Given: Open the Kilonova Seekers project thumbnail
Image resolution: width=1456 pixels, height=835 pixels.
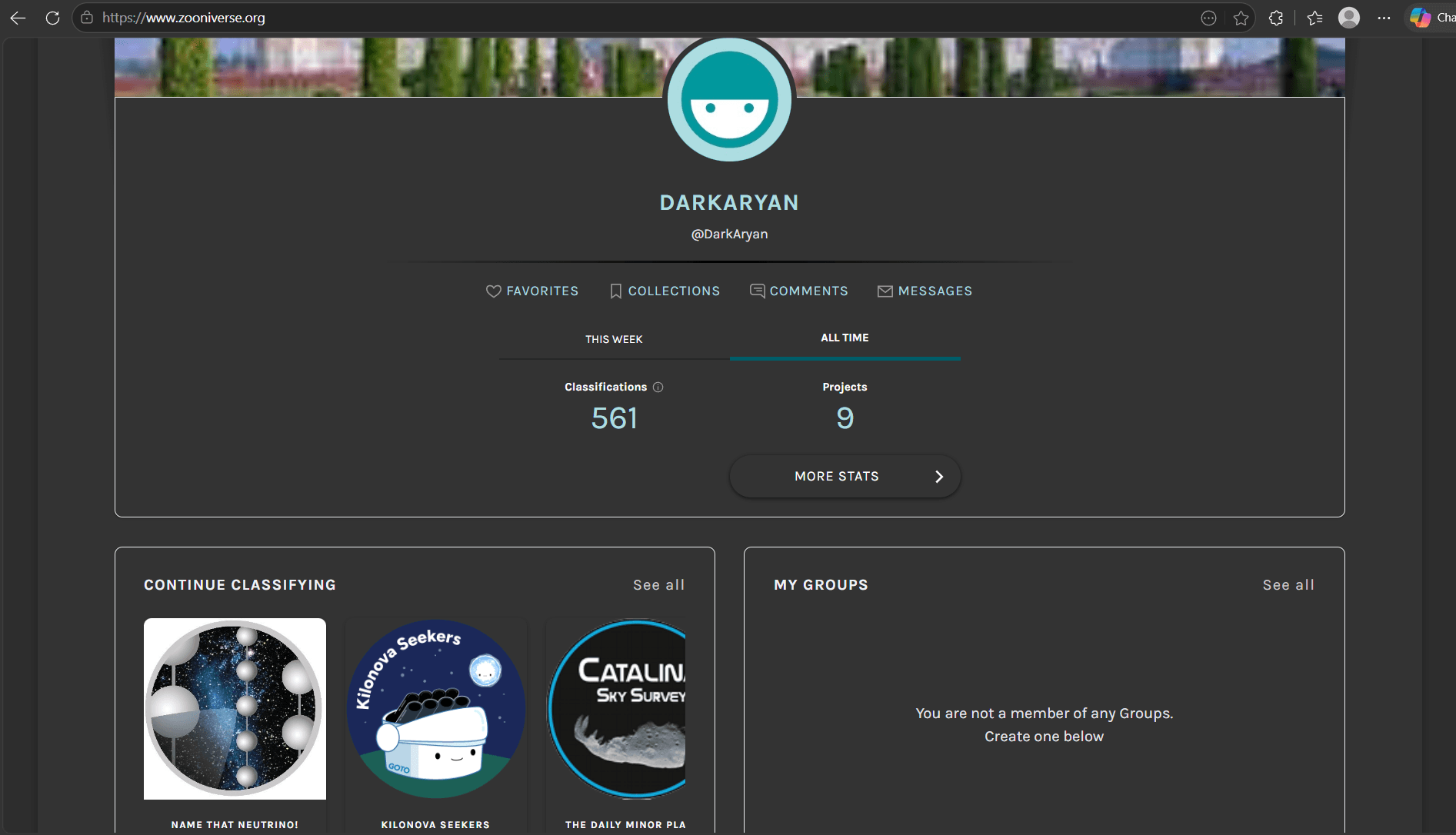Looking at the screenshot, I should (x=436, y=709).
